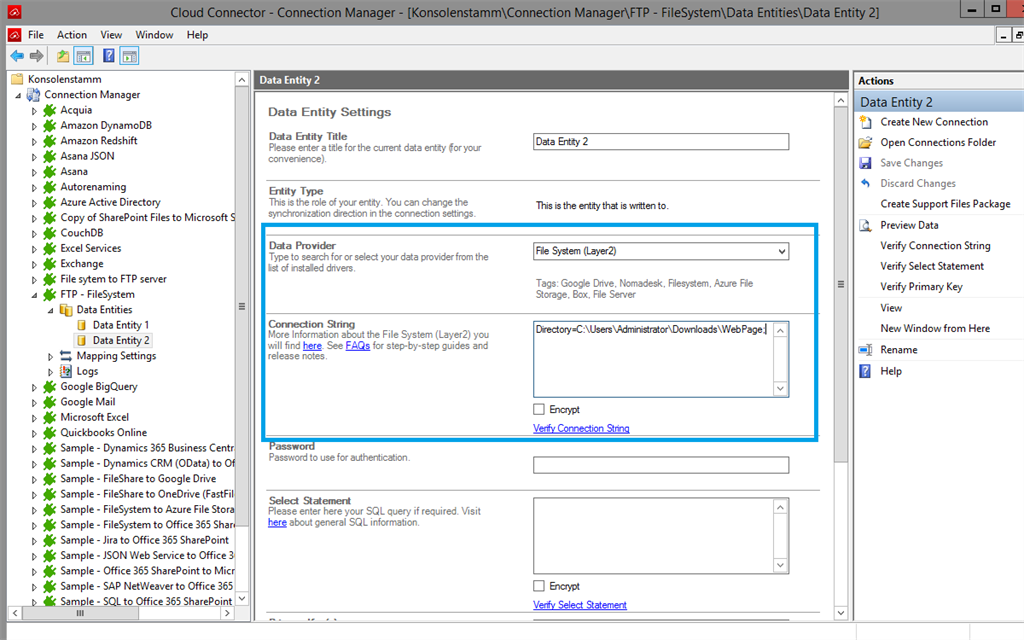This screenshot has width=1024, height=640.
Task: Click the Verify Connection String link
Action: point(581,428)
